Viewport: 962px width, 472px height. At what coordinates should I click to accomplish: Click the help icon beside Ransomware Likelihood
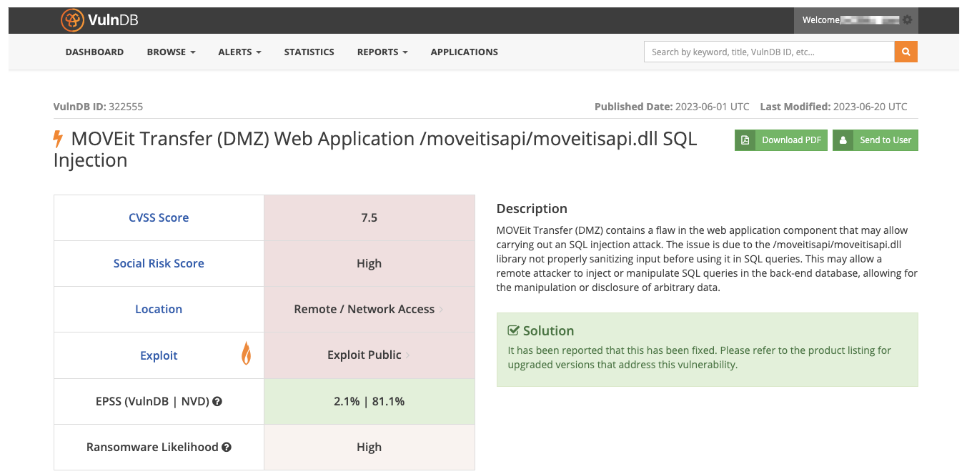[x=226, y=447]
